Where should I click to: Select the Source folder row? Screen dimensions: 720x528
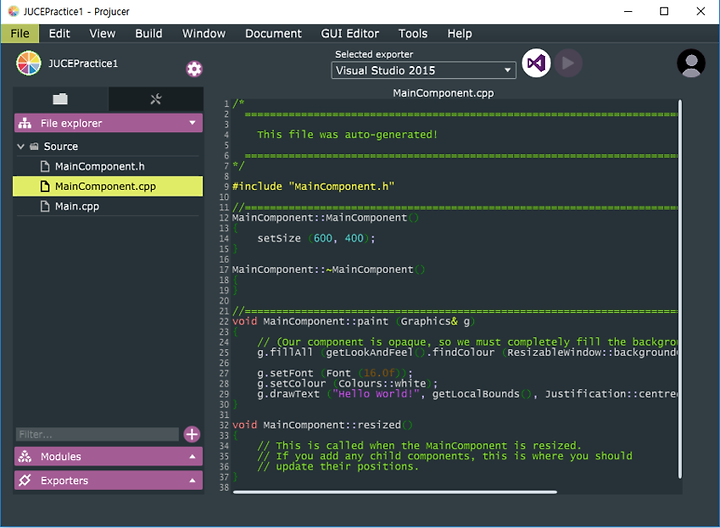coord(108,146)
